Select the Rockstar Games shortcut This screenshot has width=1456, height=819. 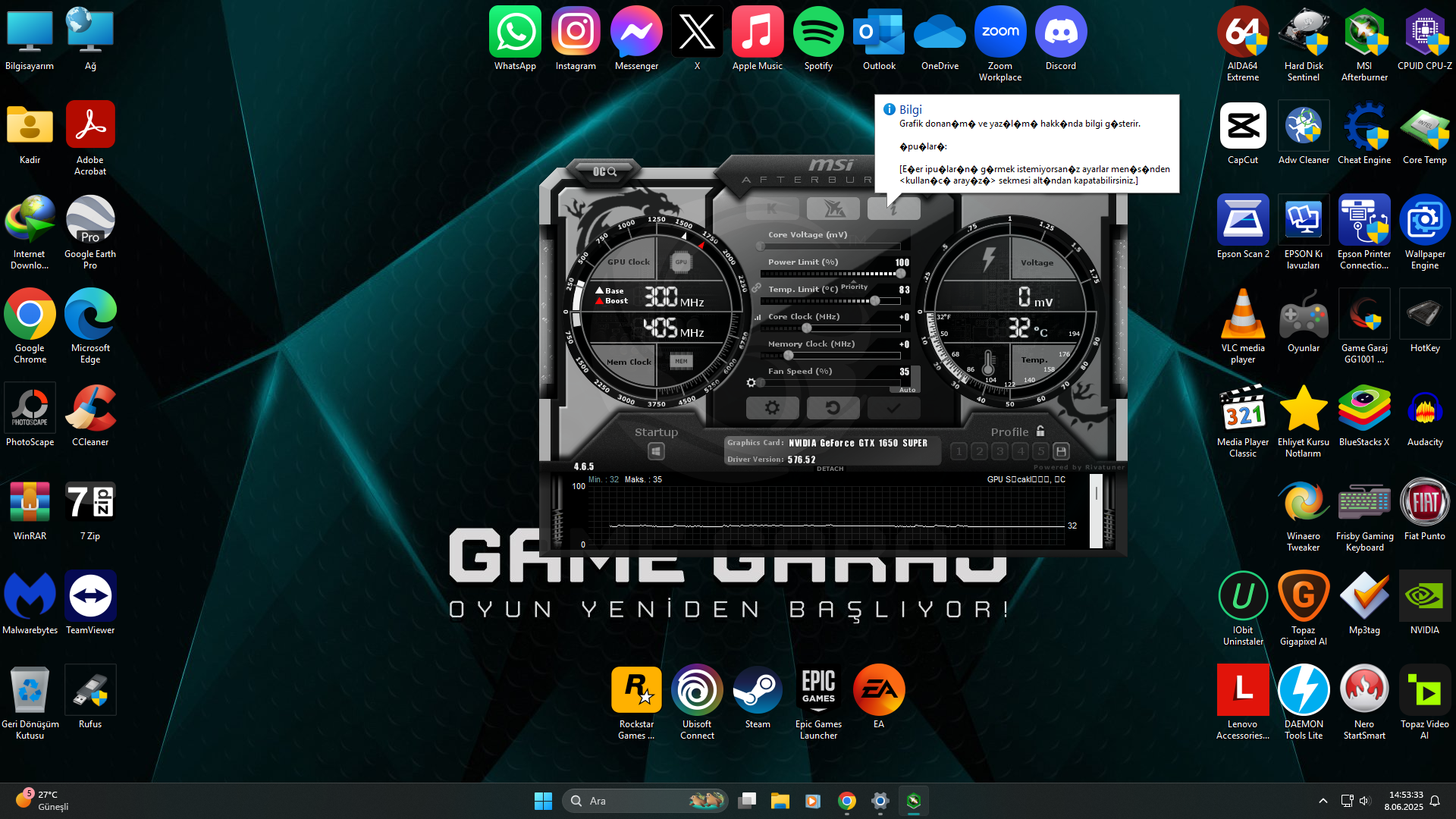tap(636, 702)
